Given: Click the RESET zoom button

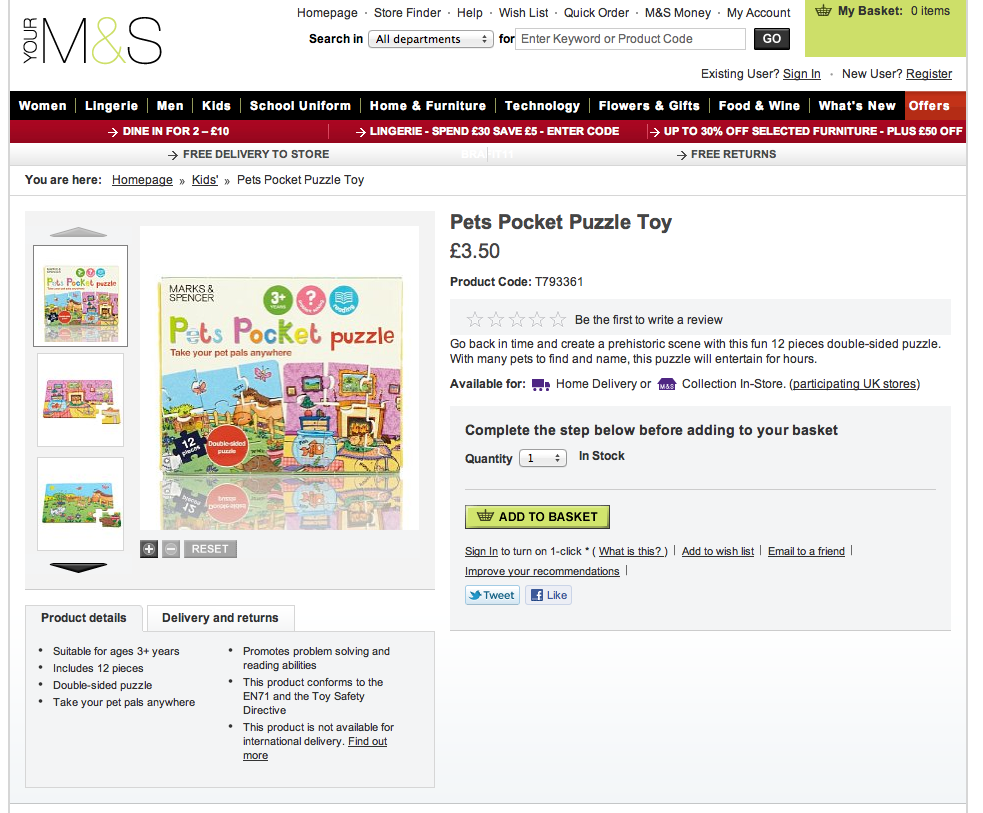Looking at the screenshot, I should (x=210, y=549).
